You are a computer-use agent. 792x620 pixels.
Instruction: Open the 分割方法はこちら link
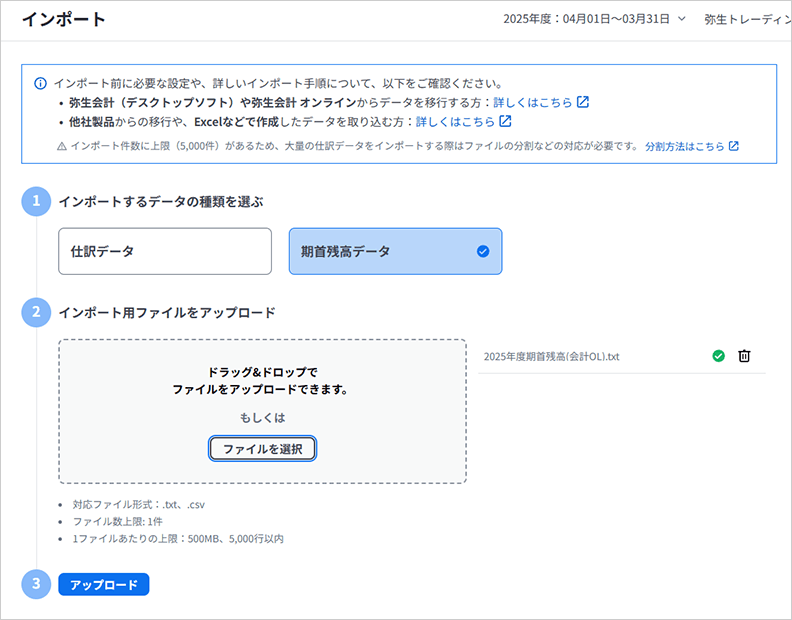[684, 146]
